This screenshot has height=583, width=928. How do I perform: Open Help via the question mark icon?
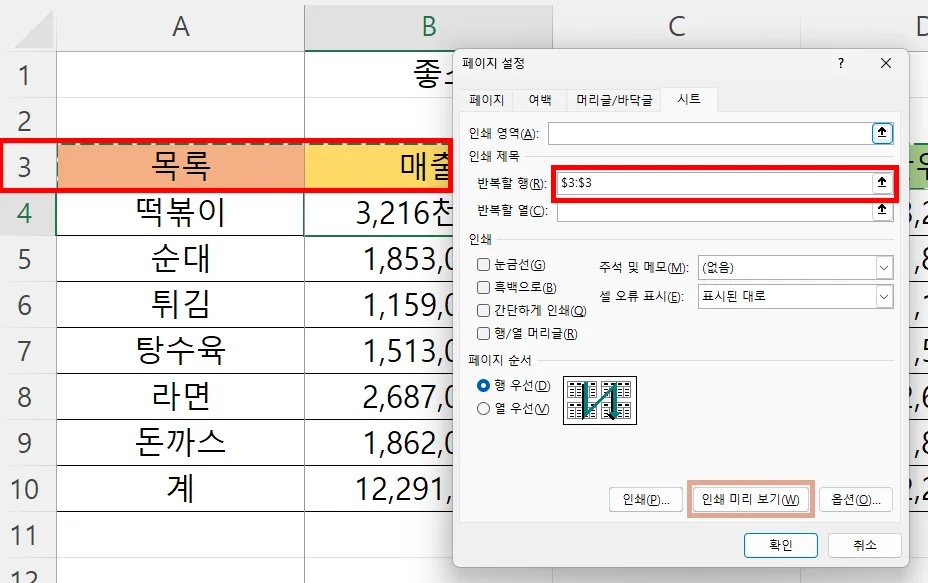click(x=843, y=63)
